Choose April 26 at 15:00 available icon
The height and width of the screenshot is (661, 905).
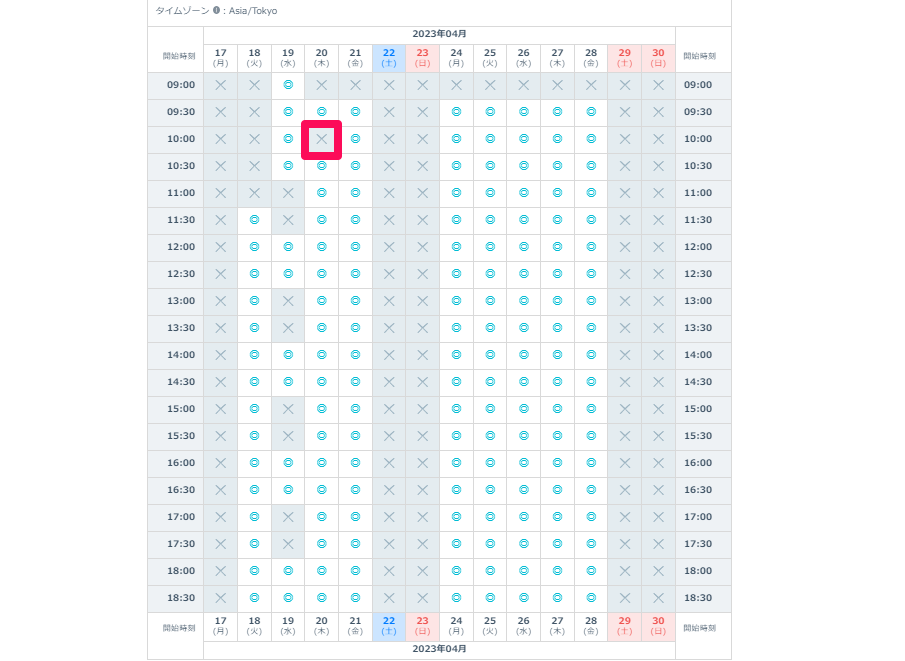[x=523, y=409]
